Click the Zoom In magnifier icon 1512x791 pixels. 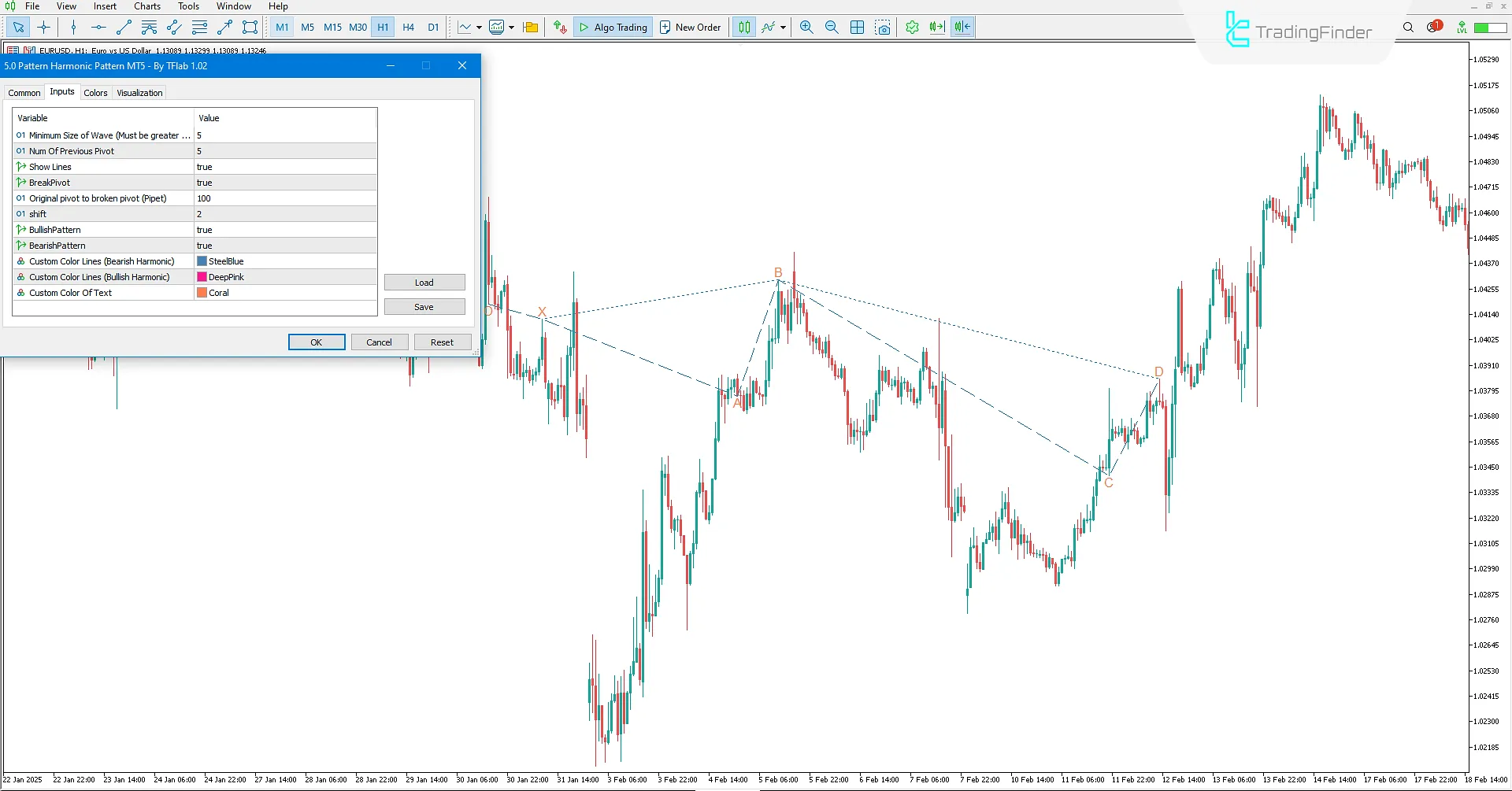806,27
